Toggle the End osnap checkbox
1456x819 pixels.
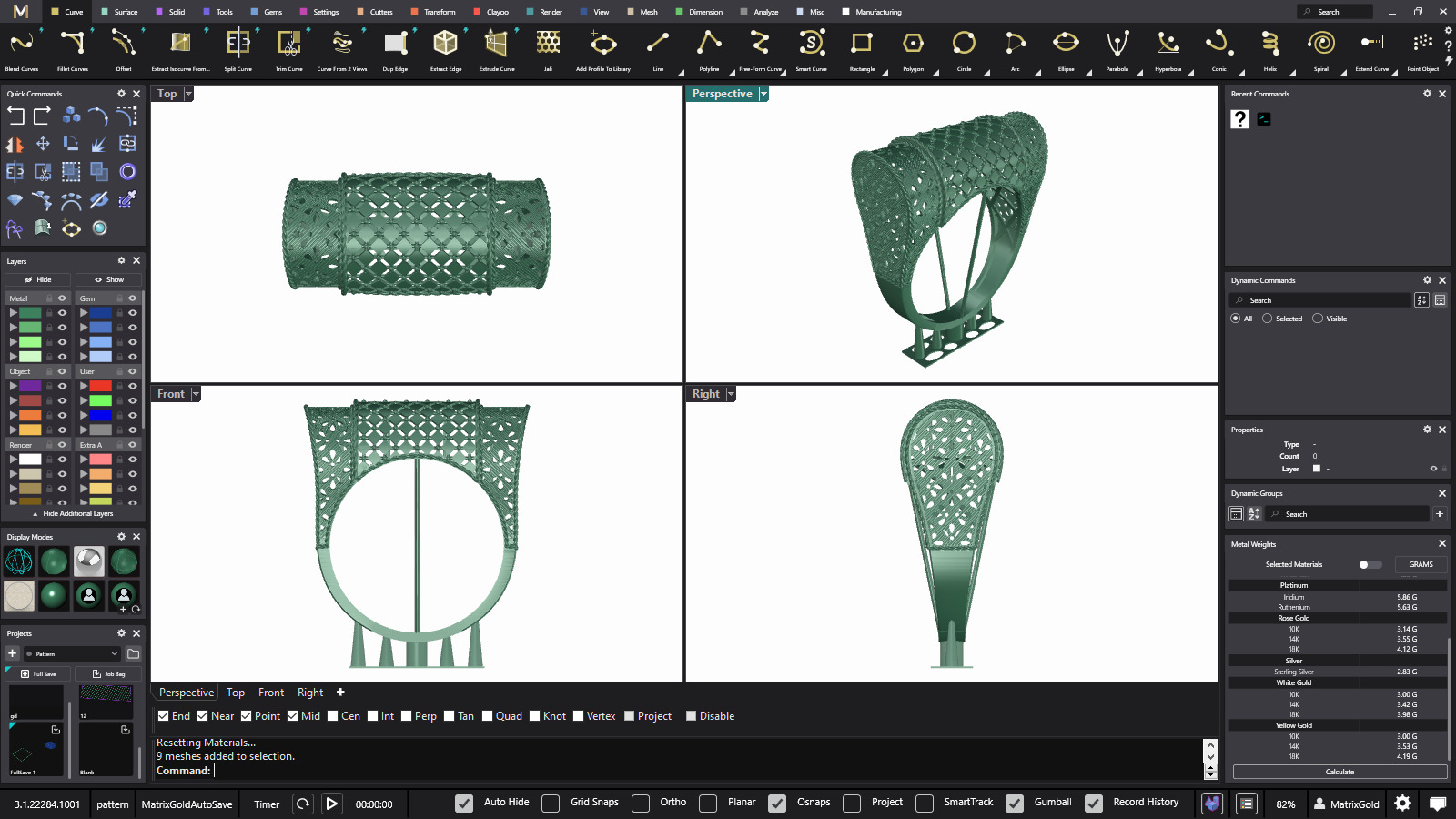click(163, 716)
